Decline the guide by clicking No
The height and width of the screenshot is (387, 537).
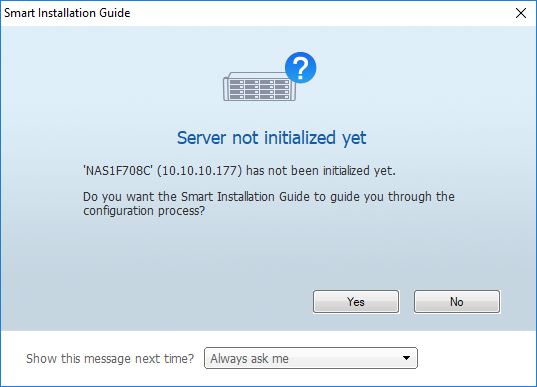click(x=457, y=302)
